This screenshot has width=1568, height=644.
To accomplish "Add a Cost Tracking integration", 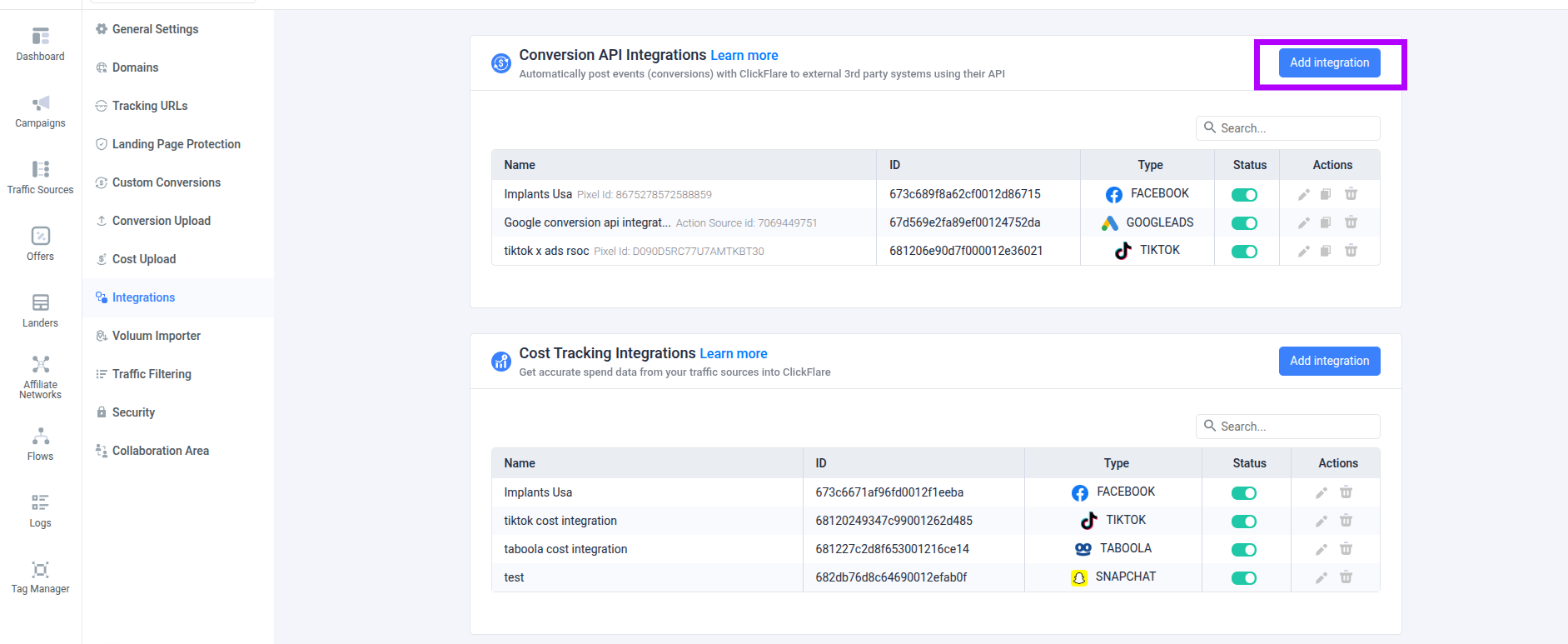I will click(1329, 361).
